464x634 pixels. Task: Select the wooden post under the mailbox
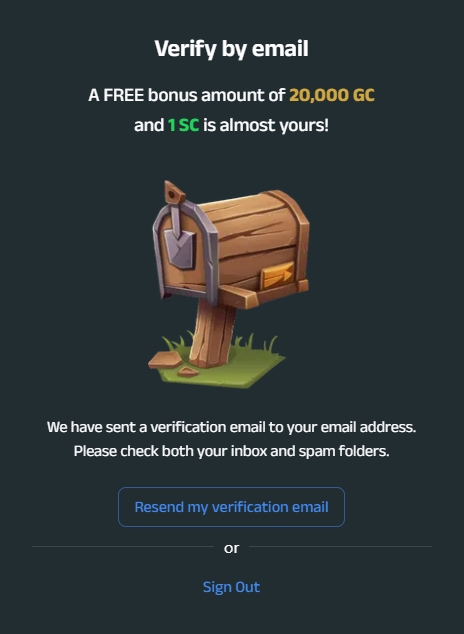point(212,334)
